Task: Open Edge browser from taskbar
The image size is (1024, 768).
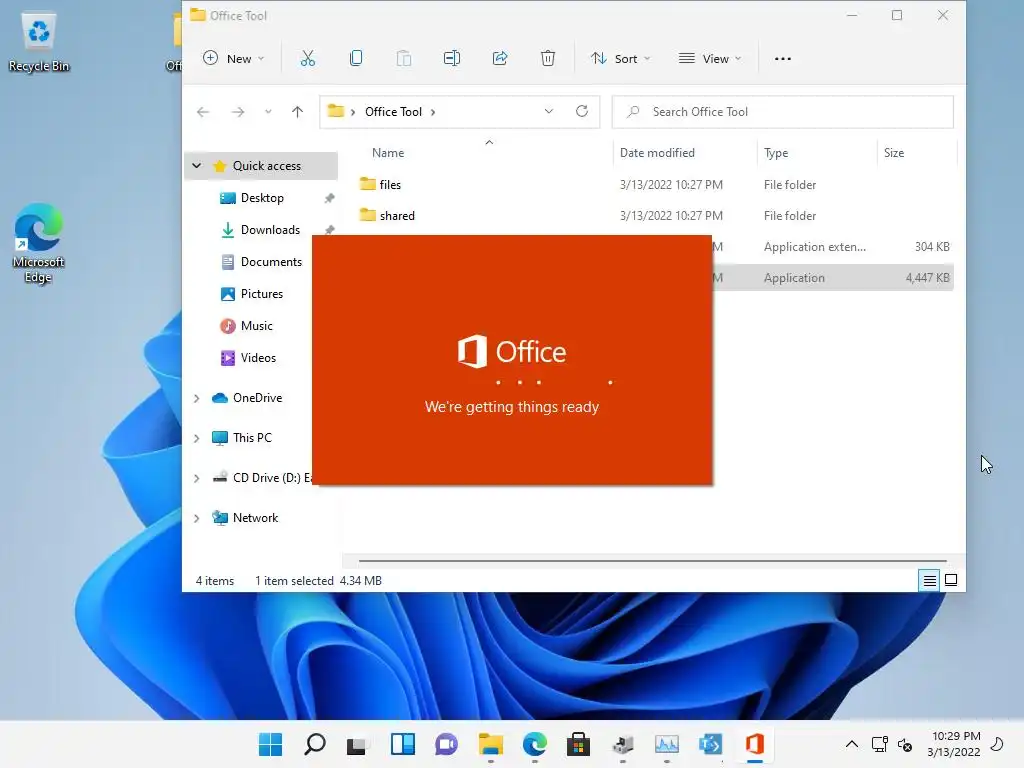Action: pos(535,744)
